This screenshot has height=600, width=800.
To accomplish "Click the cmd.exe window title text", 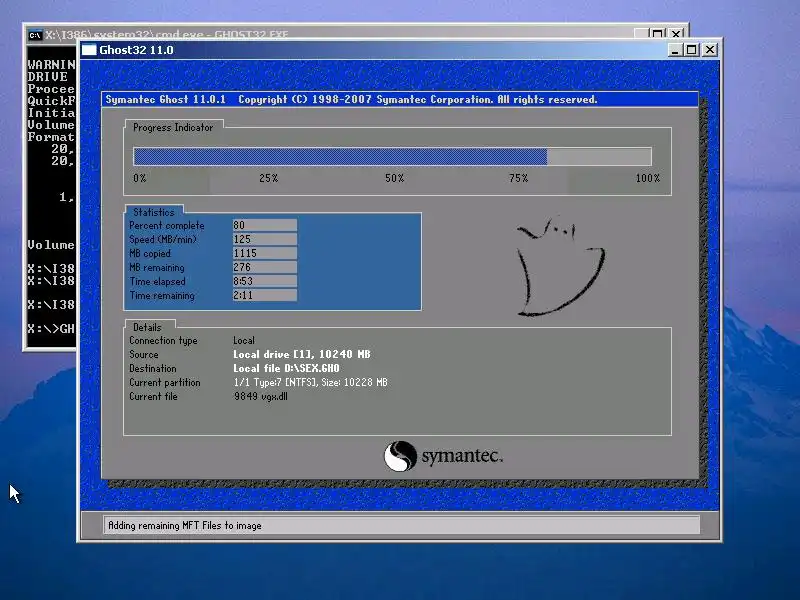I will click(x=166, y=35).
